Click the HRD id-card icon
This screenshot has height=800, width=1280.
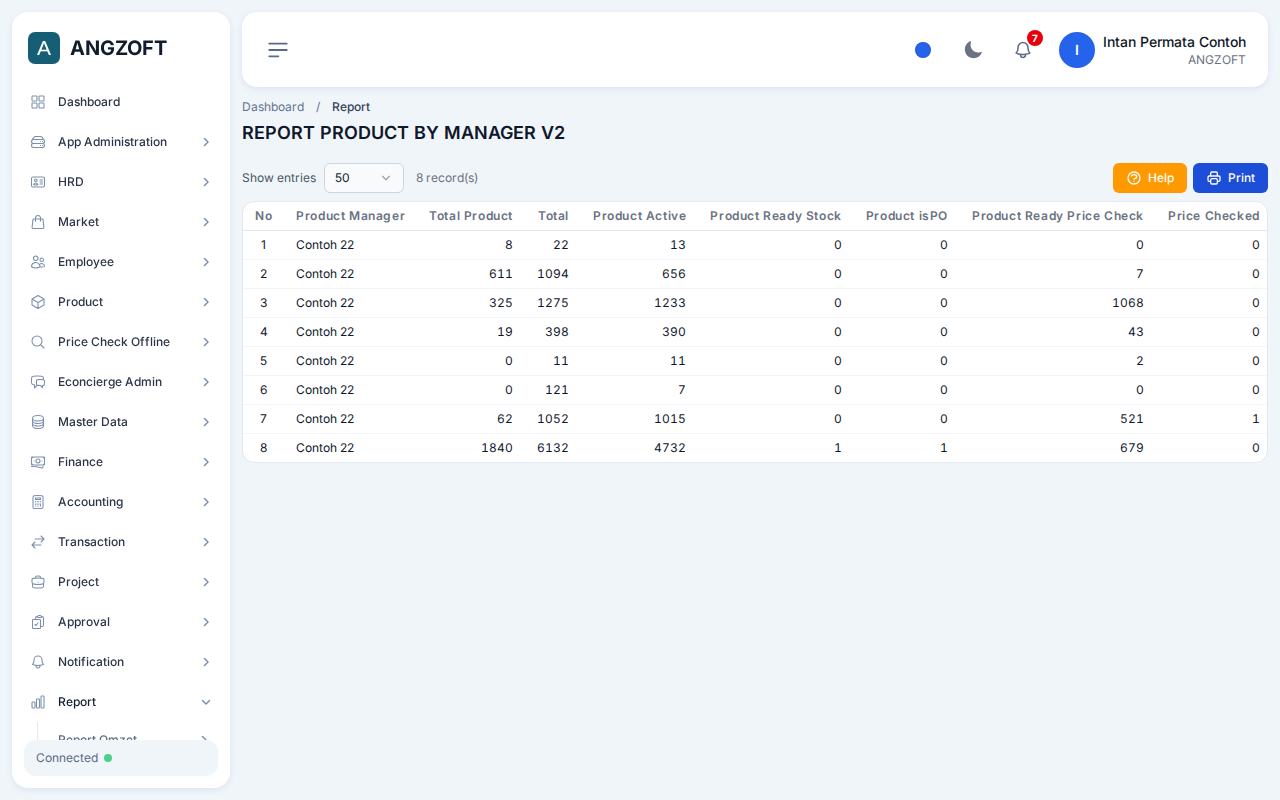pos(38,182)
